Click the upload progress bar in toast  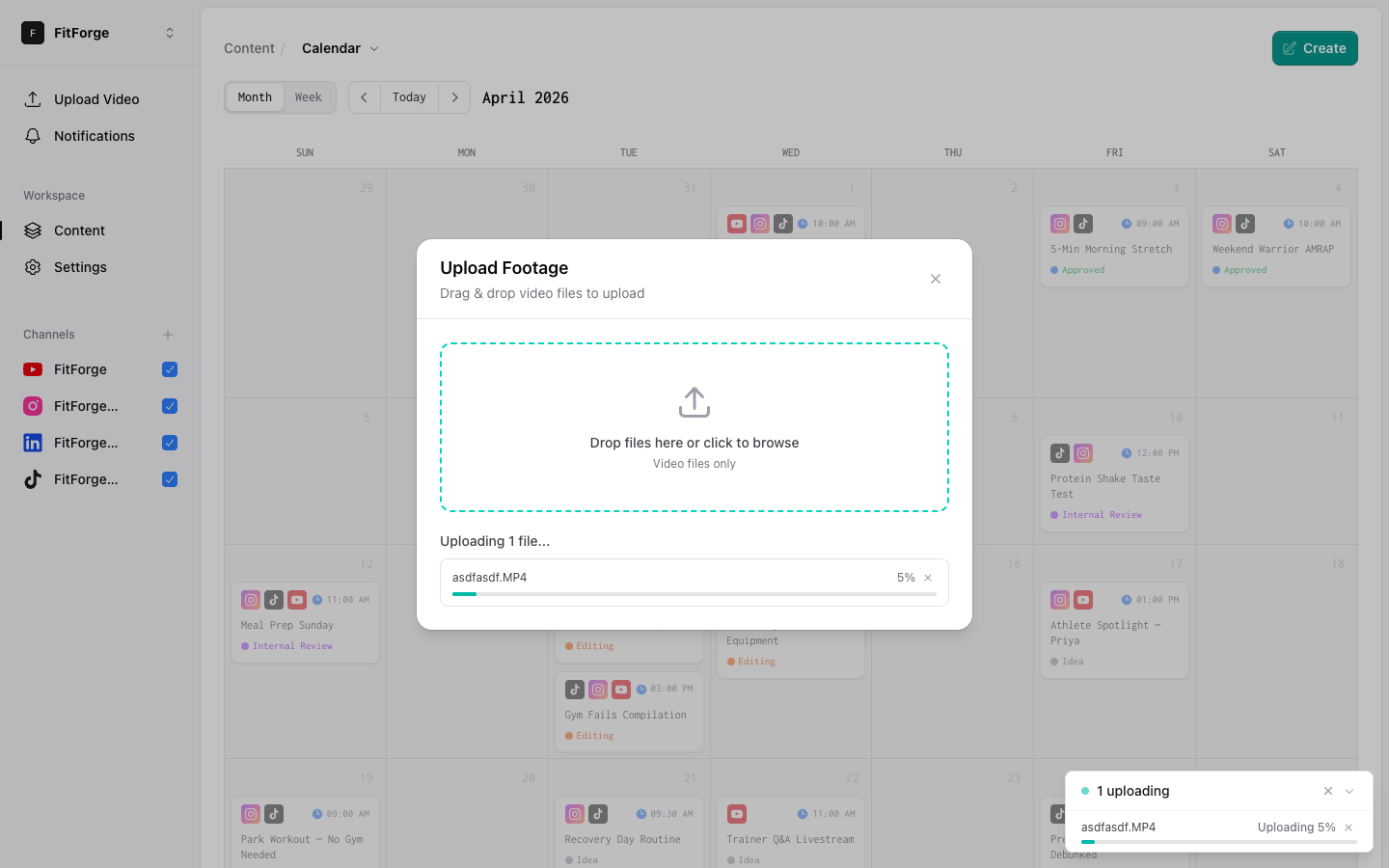[1219, 842]
